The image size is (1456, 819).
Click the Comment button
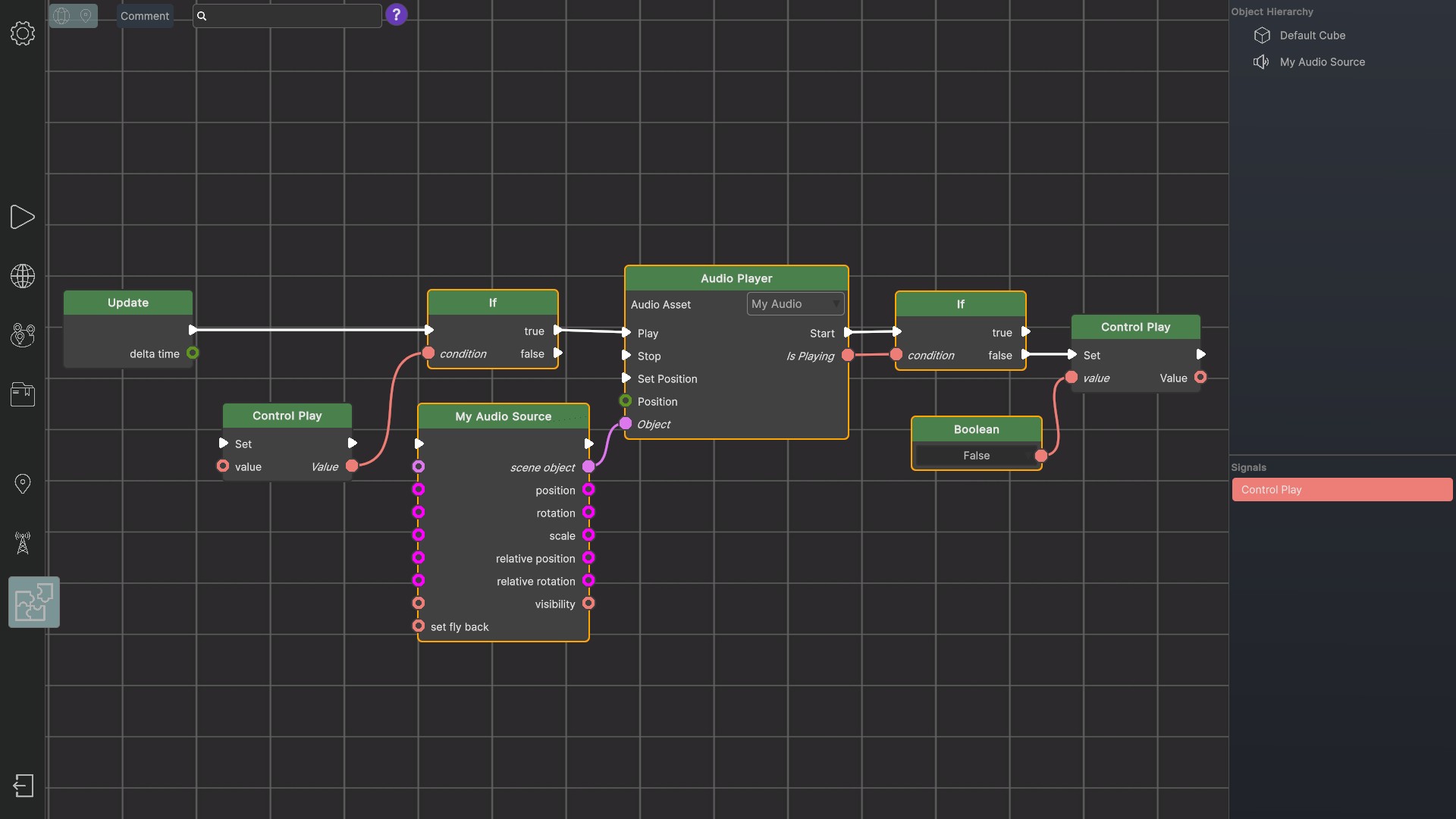(x=145, y=16)
